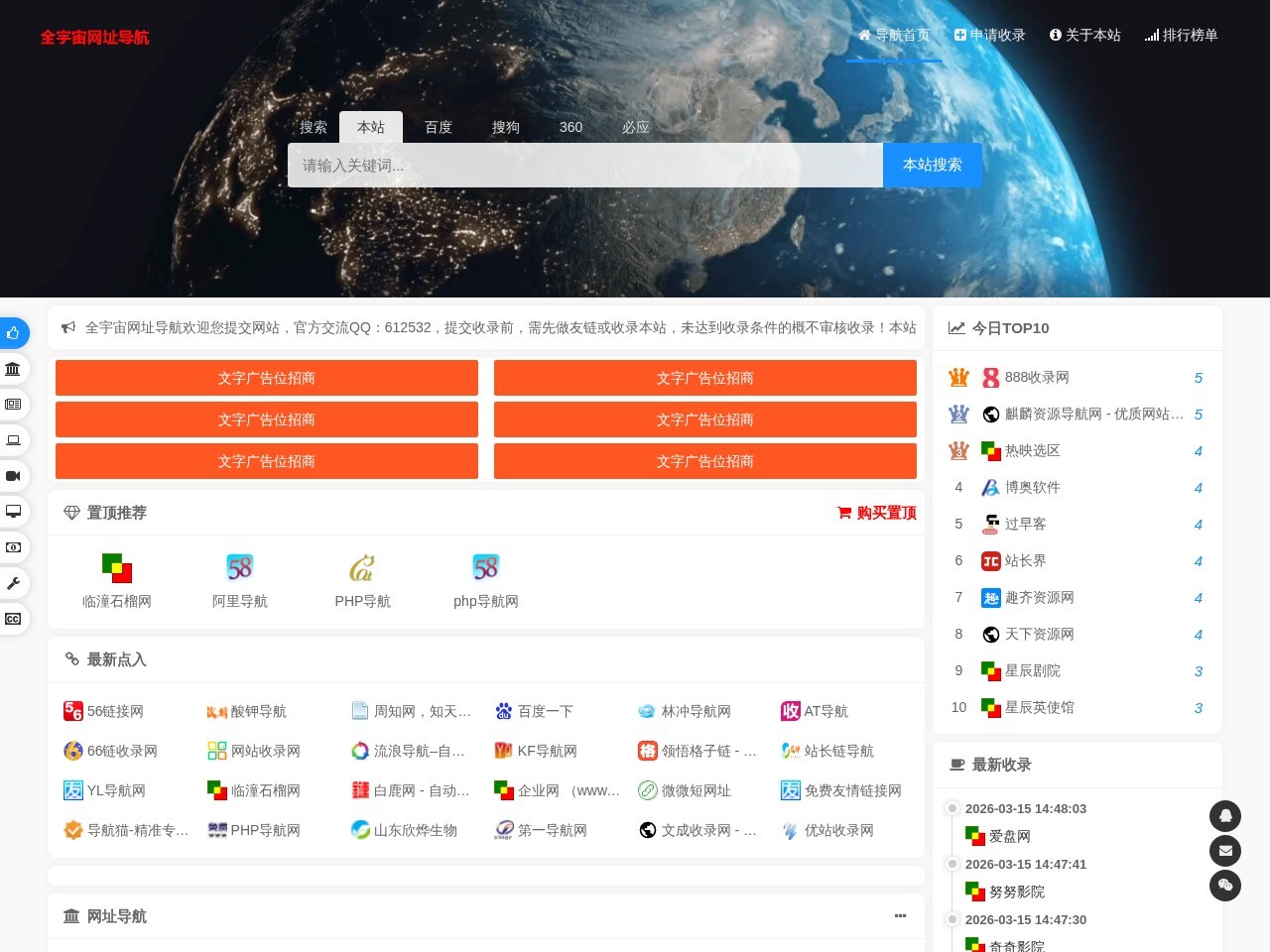Click the QQ contact floating icon
Viewport: 1270px width, 952px height.
1225,816
